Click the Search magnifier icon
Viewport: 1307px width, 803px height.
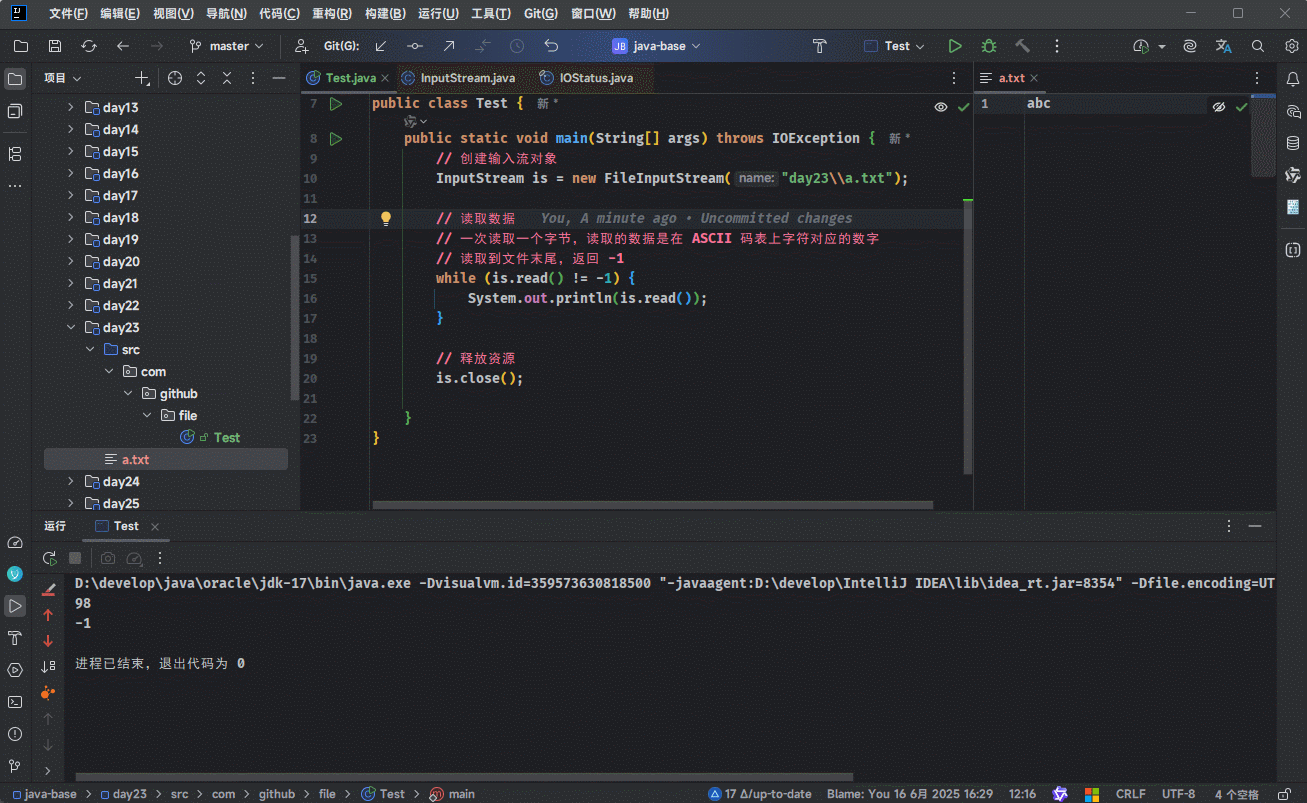click(x=1258, y=46)
